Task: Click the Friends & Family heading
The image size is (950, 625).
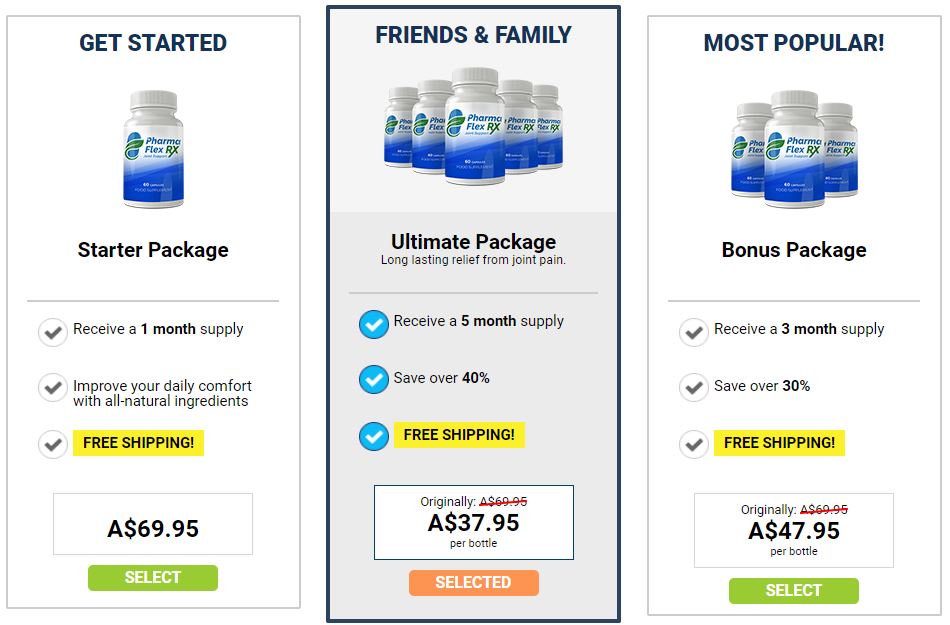Action: (x=474, y=36)
